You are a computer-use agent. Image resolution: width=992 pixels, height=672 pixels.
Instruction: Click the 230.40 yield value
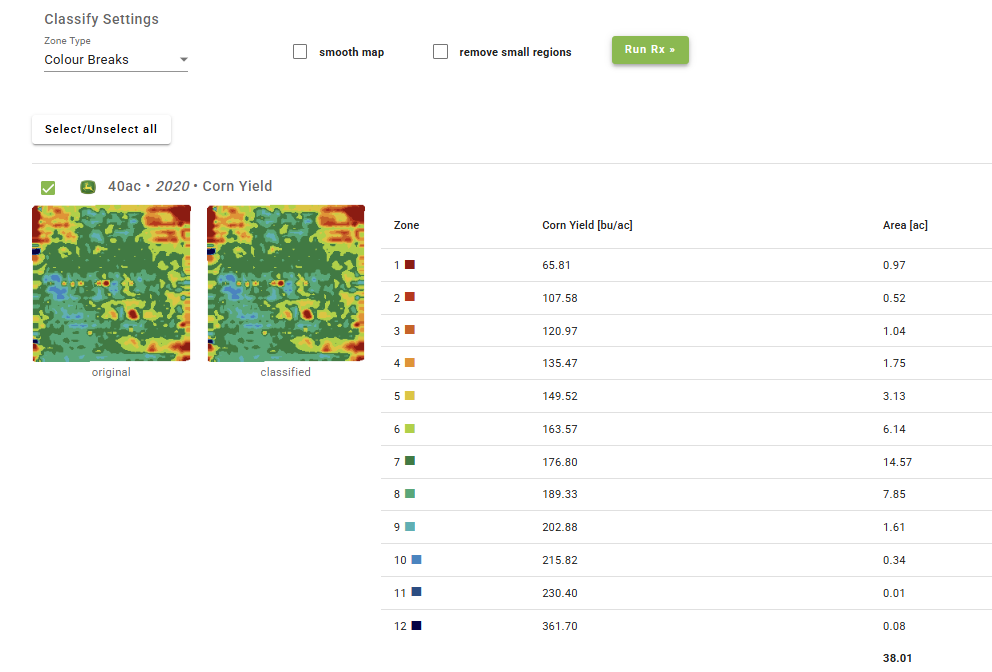tap(560, 593)
